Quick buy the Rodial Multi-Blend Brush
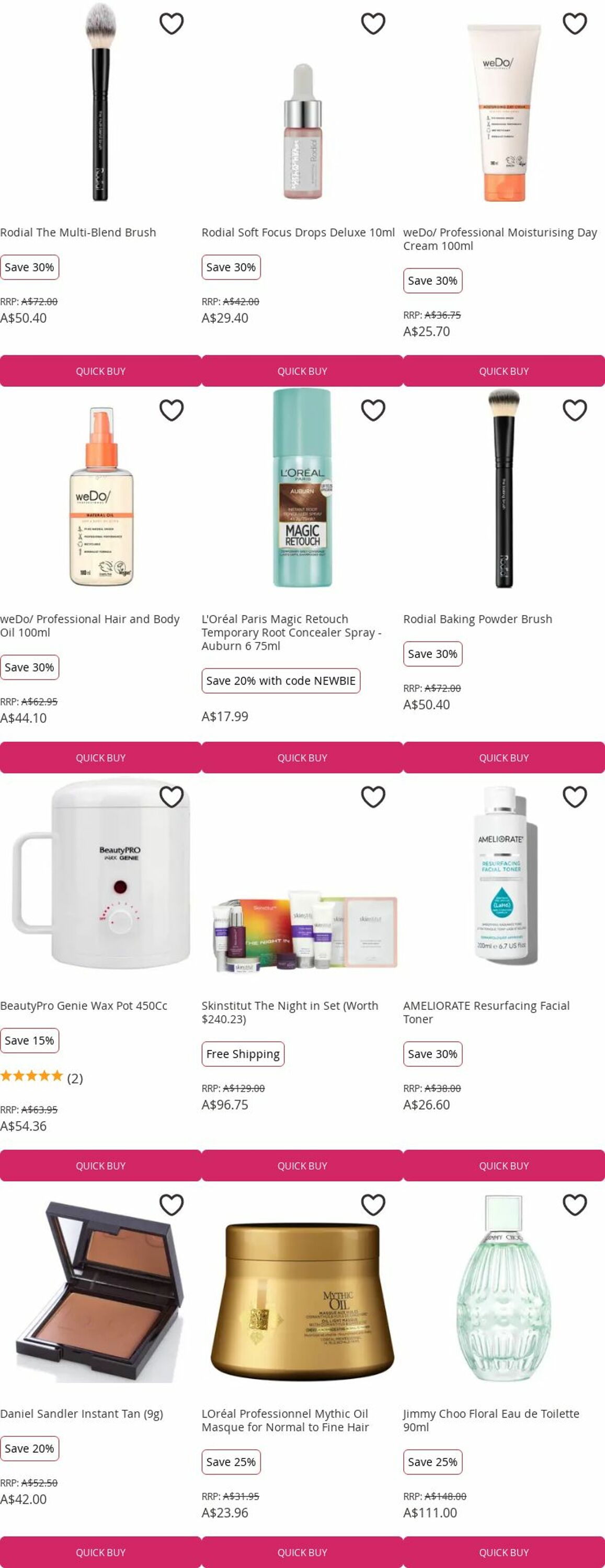The image size is (605, 1568). (100, 371)
